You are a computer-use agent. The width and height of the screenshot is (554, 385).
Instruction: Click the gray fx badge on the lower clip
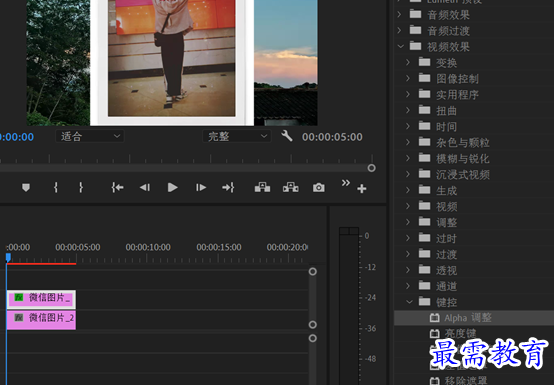pos(19,318)
